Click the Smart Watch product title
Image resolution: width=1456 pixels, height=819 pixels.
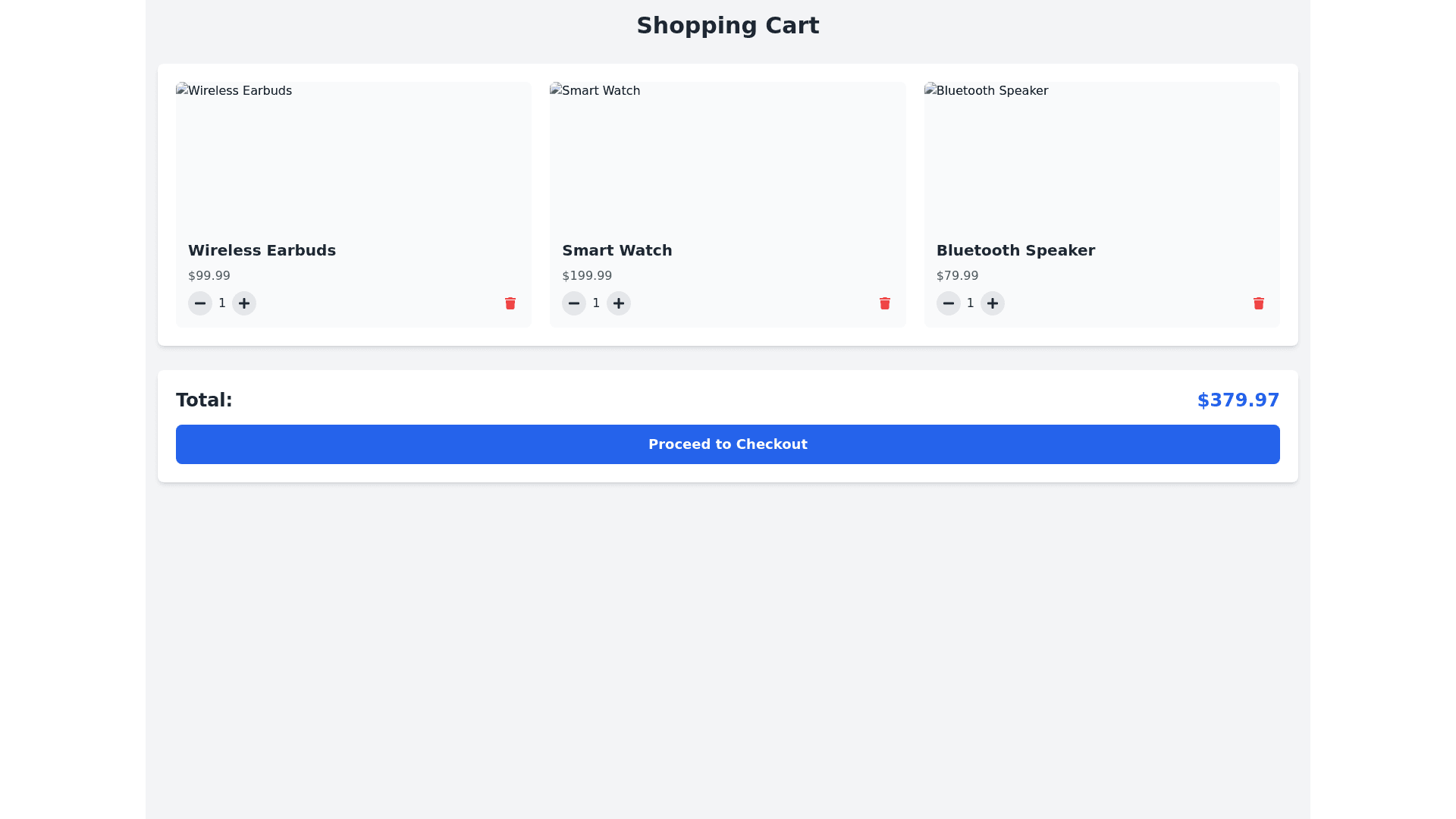[617, 250]
